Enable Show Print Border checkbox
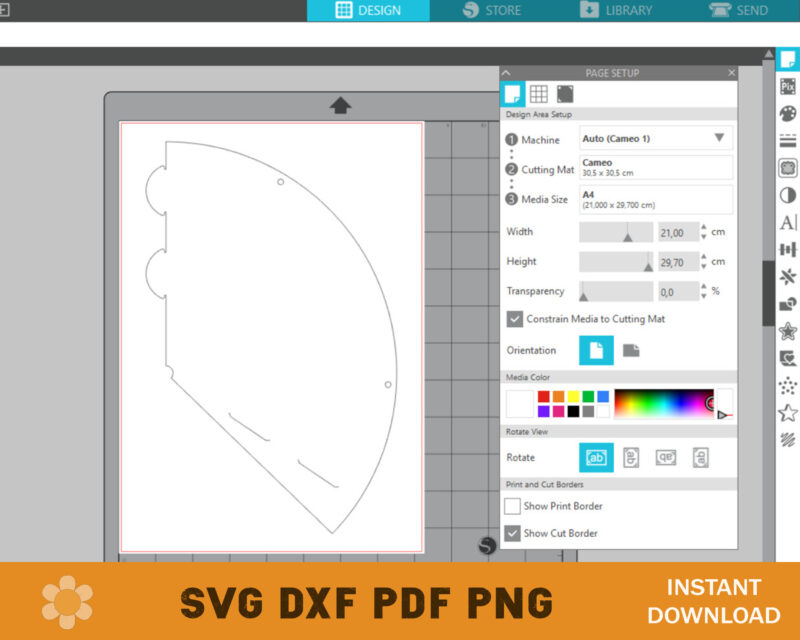 pyautogui.click(x=513, y=506)
